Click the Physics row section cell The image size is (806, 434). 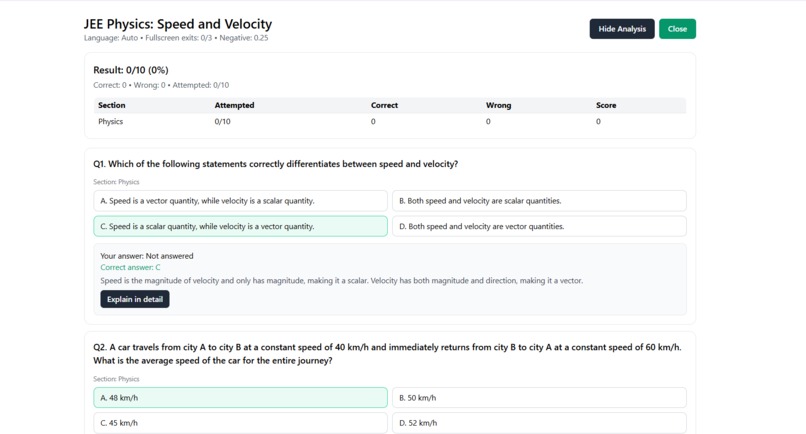click(111, 121)
